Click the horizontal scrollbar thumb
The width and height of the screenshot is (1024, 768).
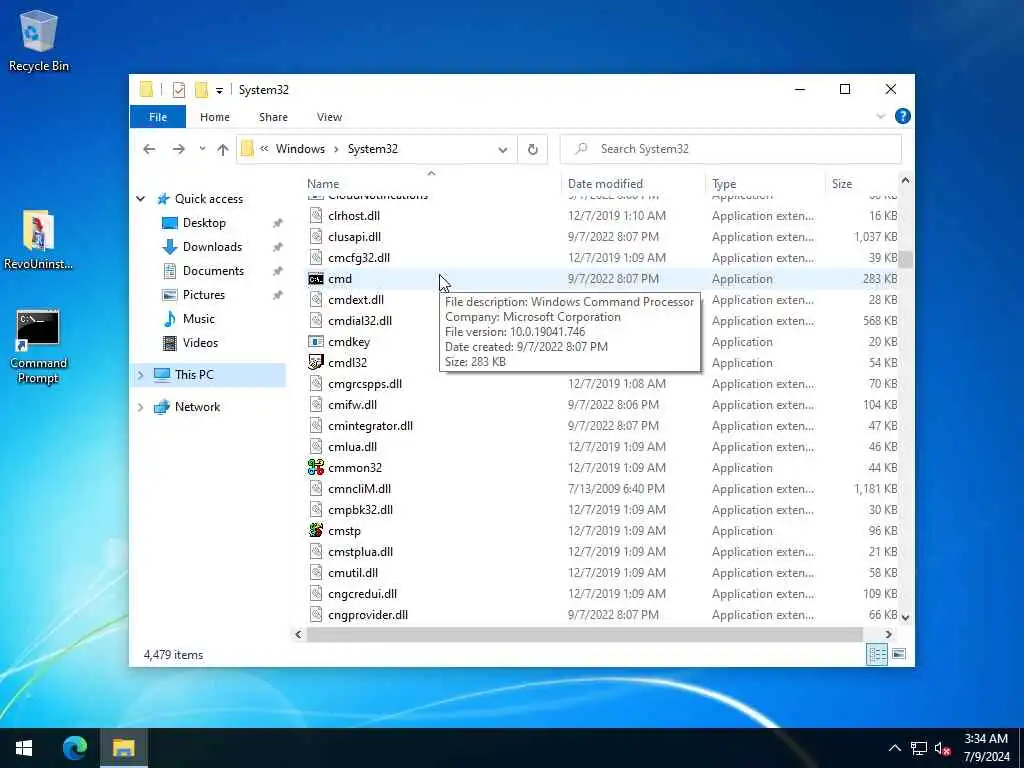click(x=584, y=634)
